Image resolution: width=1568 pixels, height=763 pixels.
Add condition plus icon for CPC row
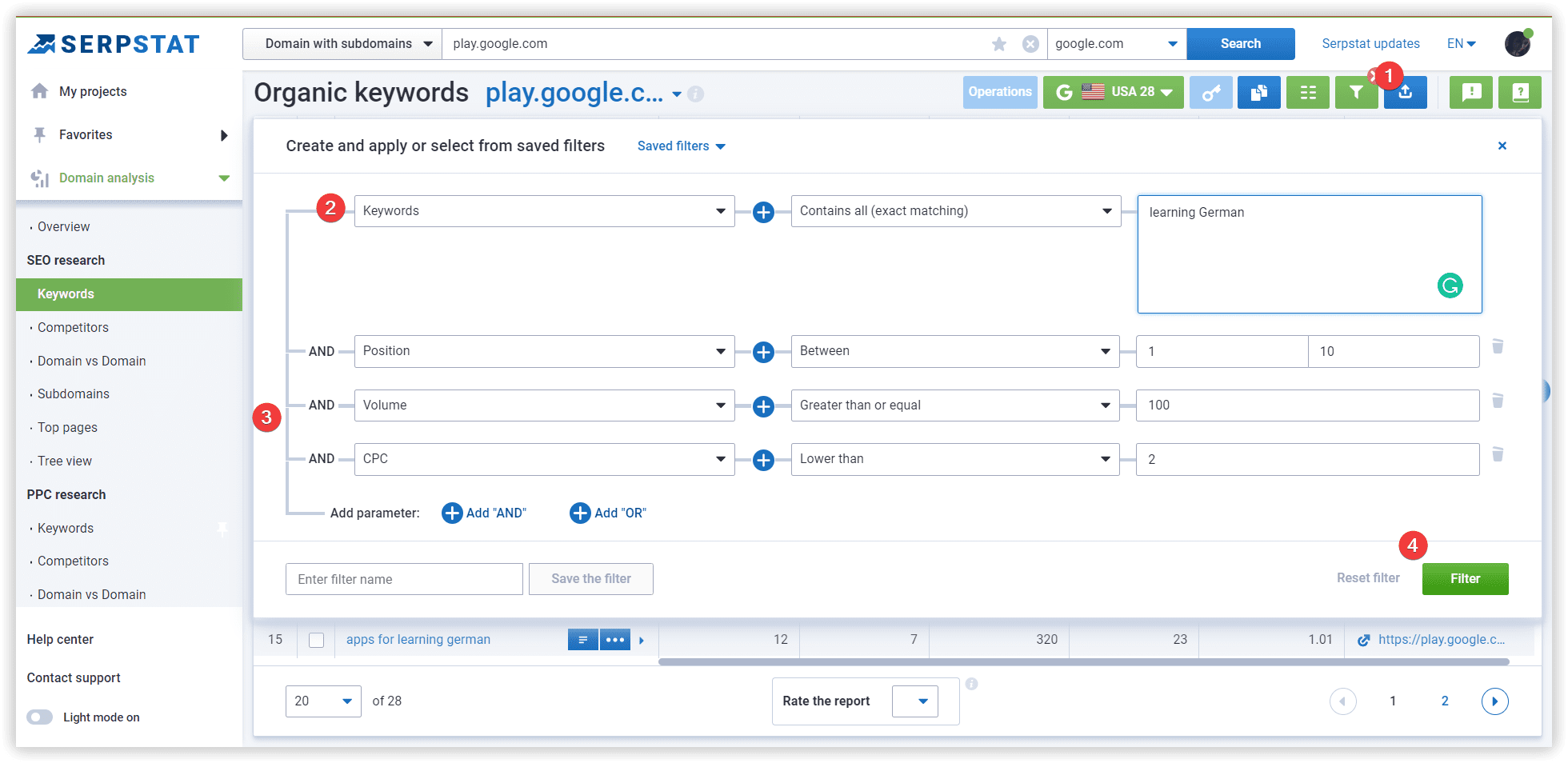pos(764,460)
